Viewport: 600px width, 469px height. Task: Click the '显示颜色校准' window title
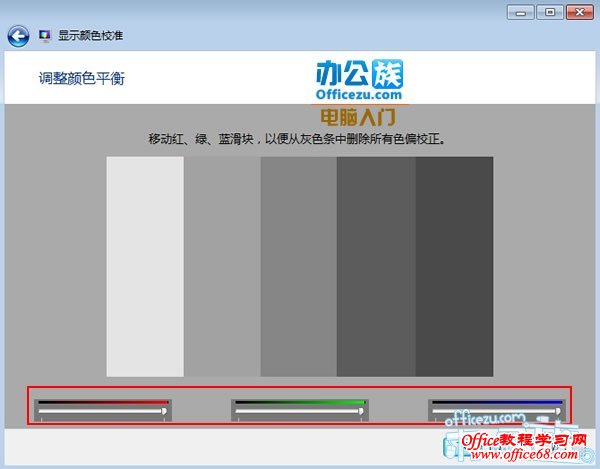pyautogui.click(x=90, y=36)
